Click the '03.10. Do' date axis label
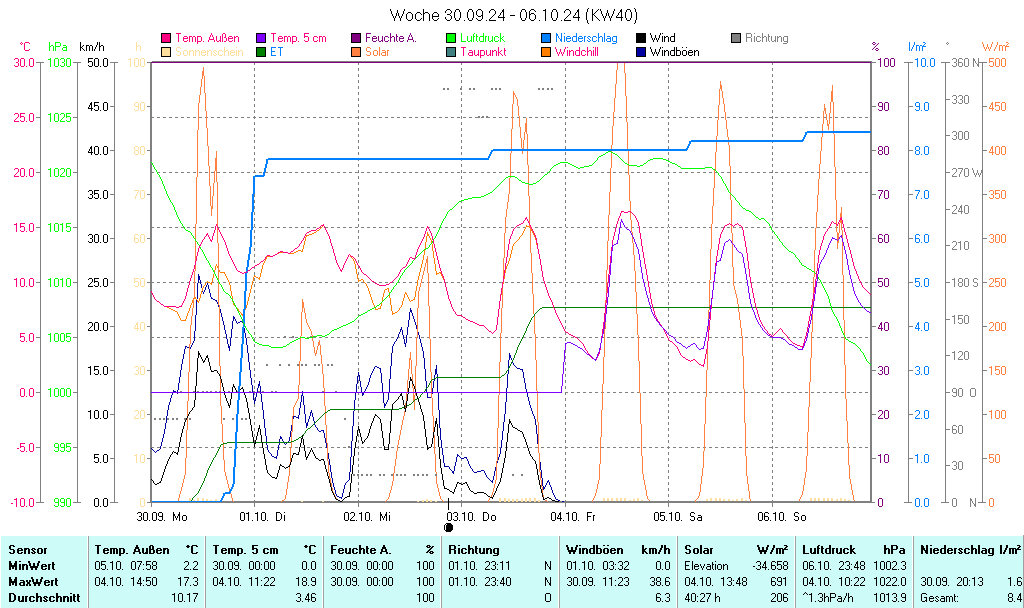 (x=472, y=517)
